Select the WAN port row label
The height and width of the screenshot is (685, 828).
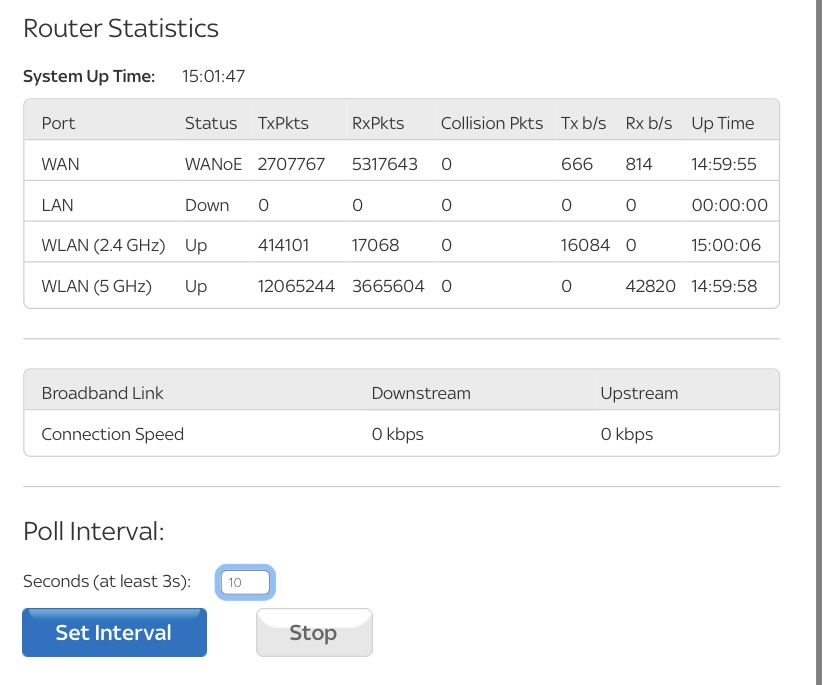[60, 164]
